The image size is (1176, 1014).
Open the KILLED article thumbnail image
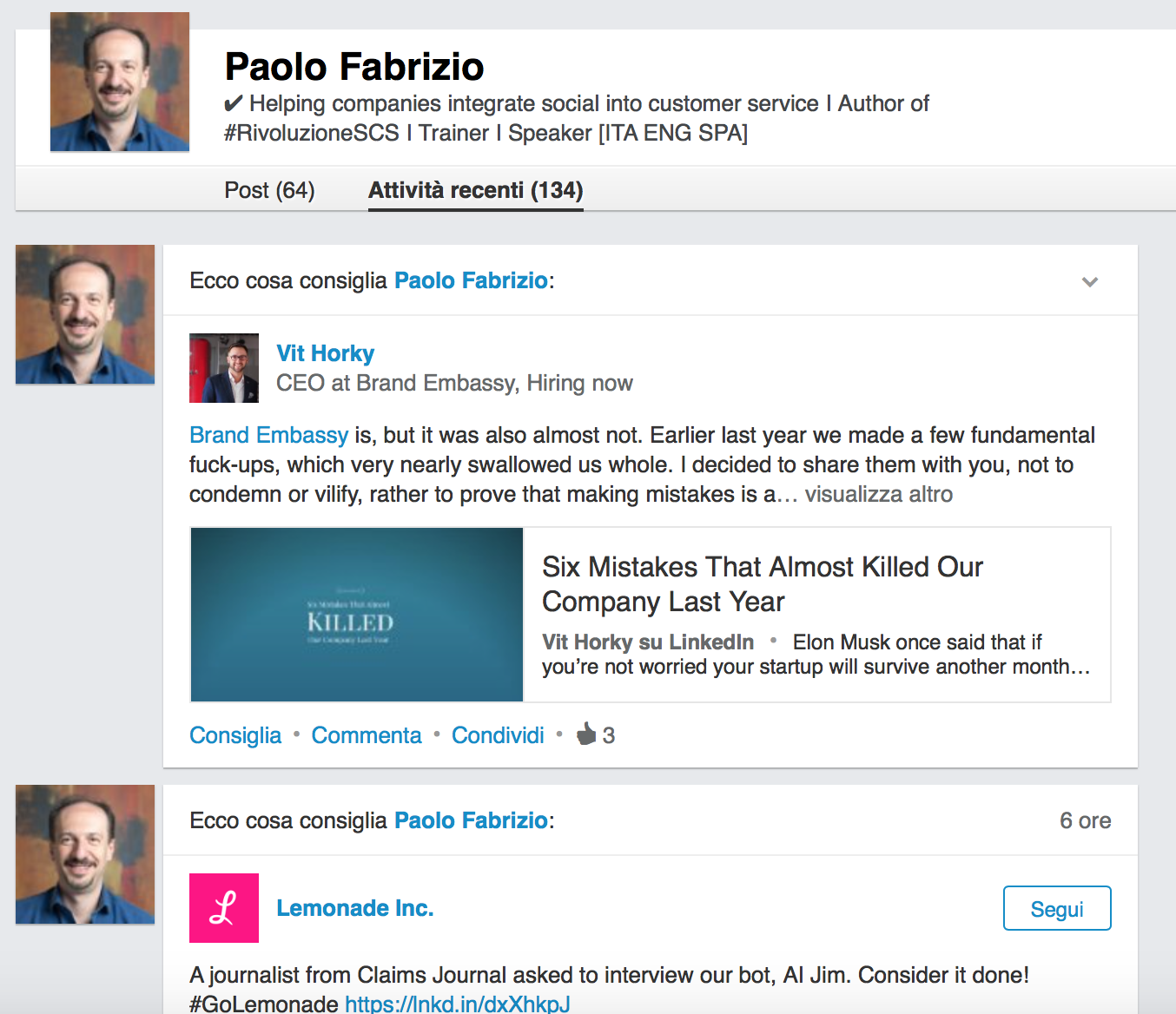(357, 615)
